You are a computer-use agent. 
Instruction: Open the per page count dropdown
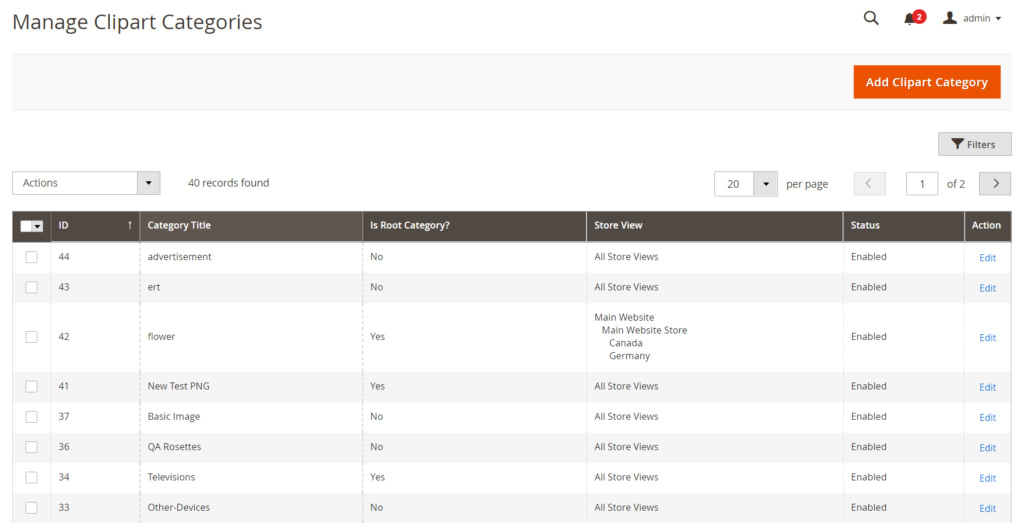tap(765, 184)
